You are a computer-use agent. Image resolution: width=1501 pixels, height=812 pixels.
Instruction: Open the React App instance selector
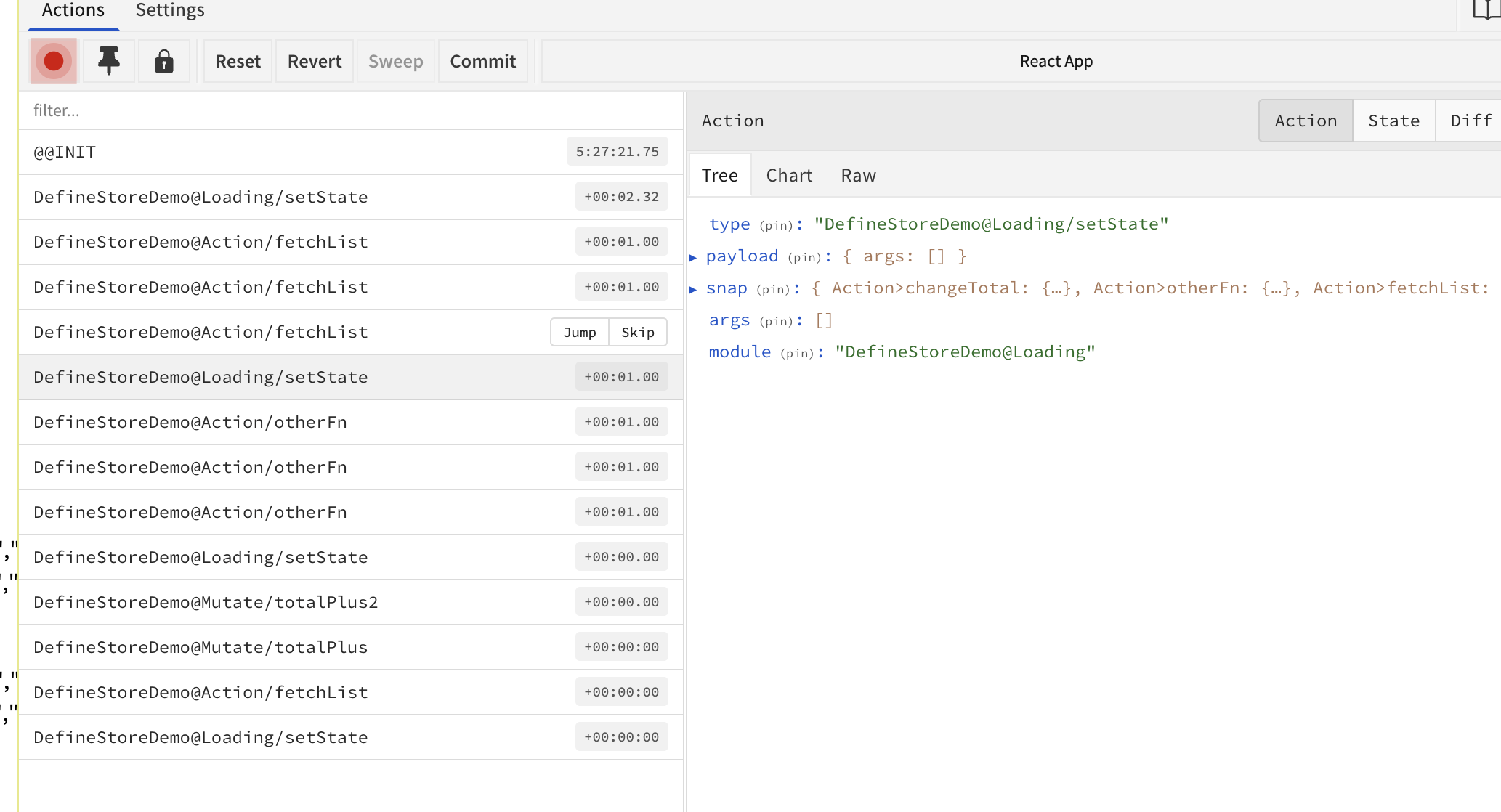click(x=1055, y=62)
